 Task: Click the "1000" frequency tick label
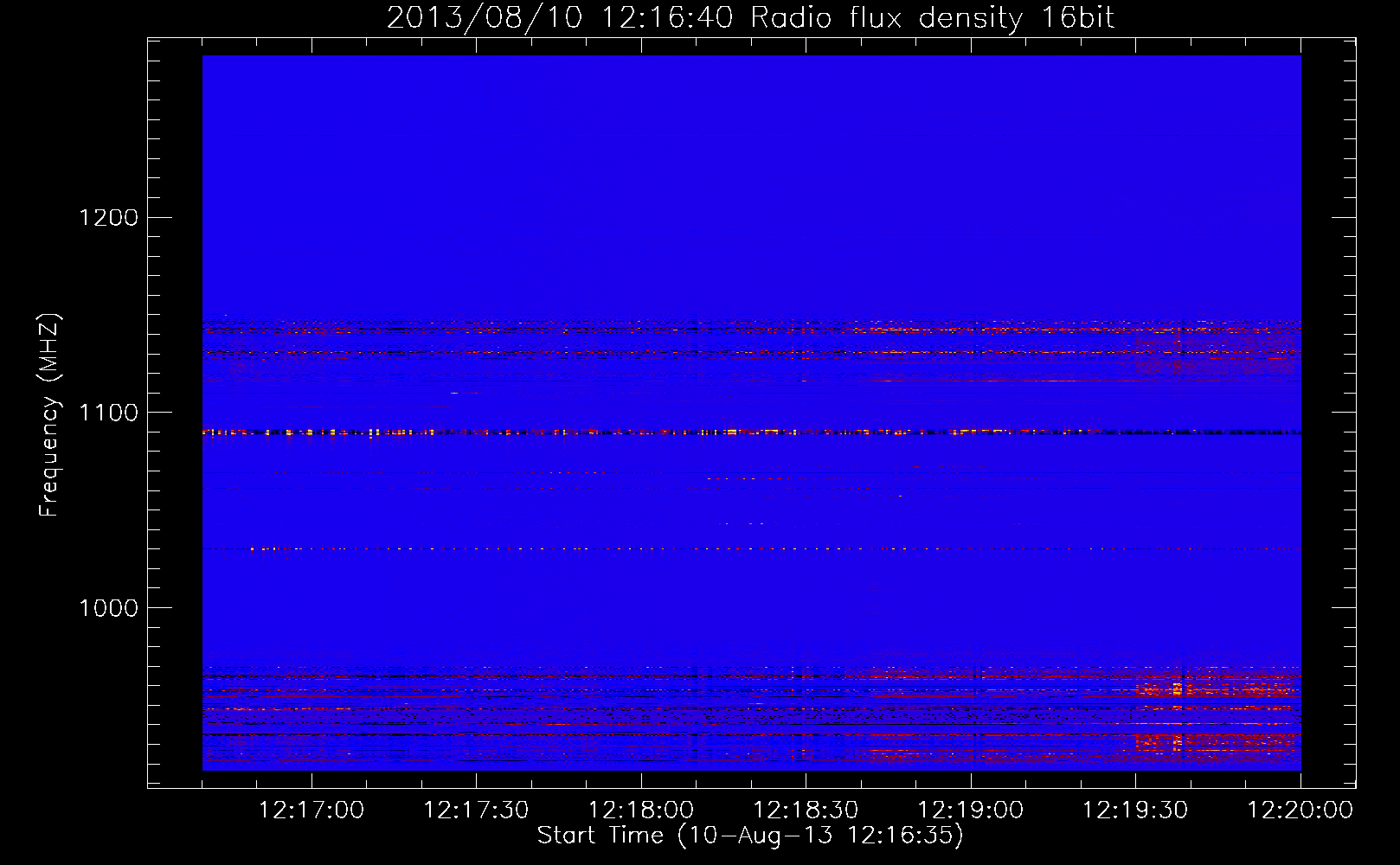pos(108,608)
